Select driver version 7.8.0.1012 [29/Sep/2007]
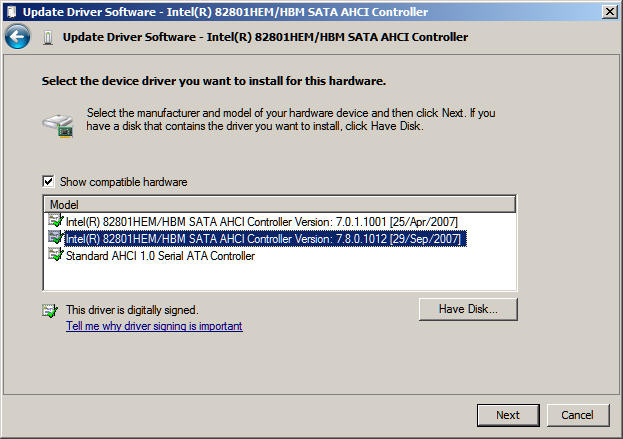Image resolution: width=623 pixels, height=439 pixels. tap(265, 239)
